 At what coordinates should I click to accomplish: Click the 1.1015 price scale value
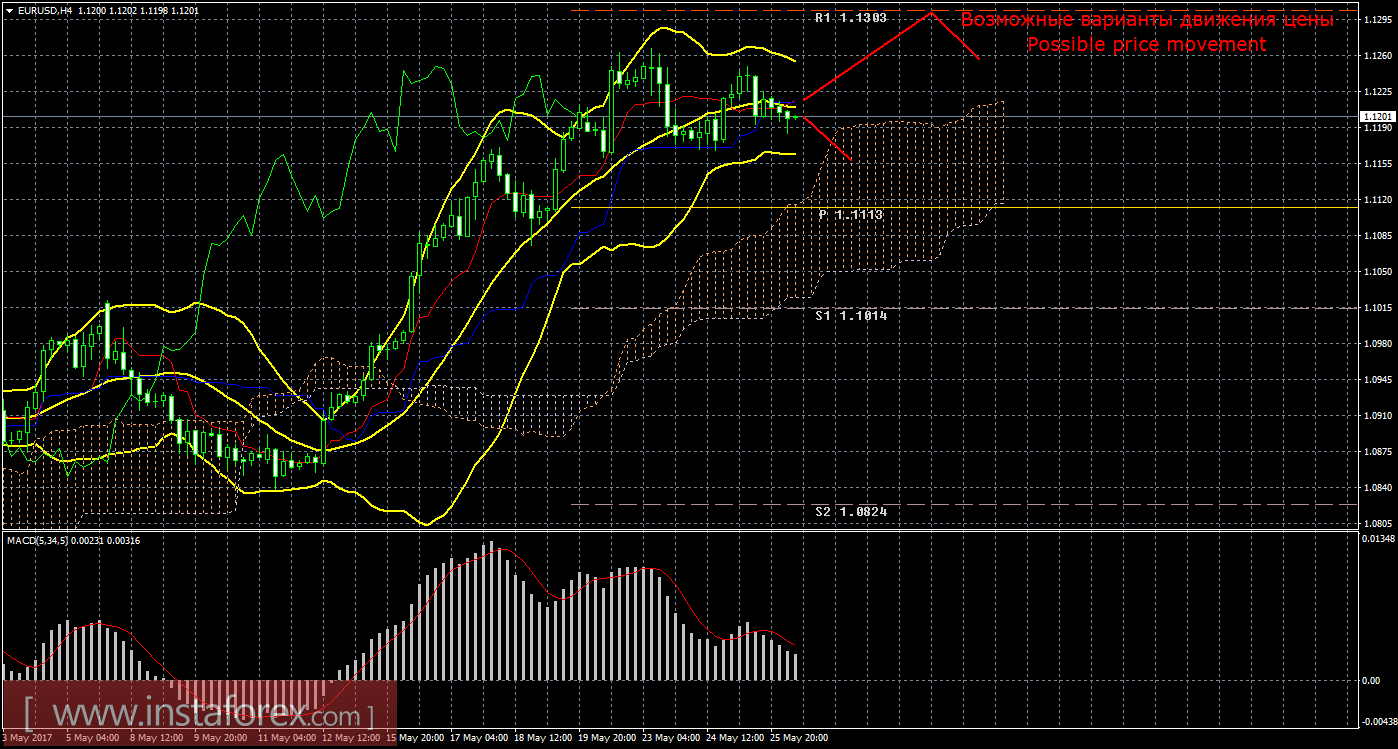[1378, 307]
